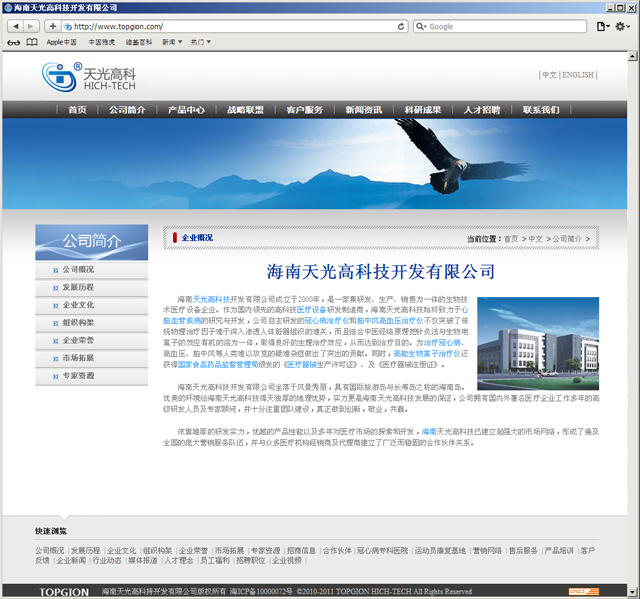The width and height of the screenshot is (640, 599).
Task: Click the browser forward arrow button
Action: pos(32,26)
